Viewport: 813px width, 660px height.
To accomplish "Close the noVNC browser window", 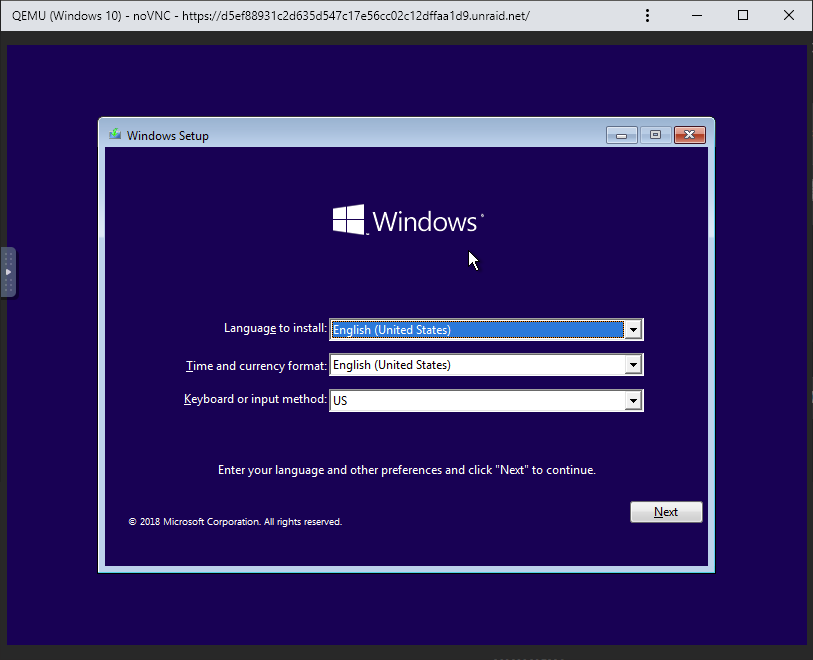I will tap(789, 16).
